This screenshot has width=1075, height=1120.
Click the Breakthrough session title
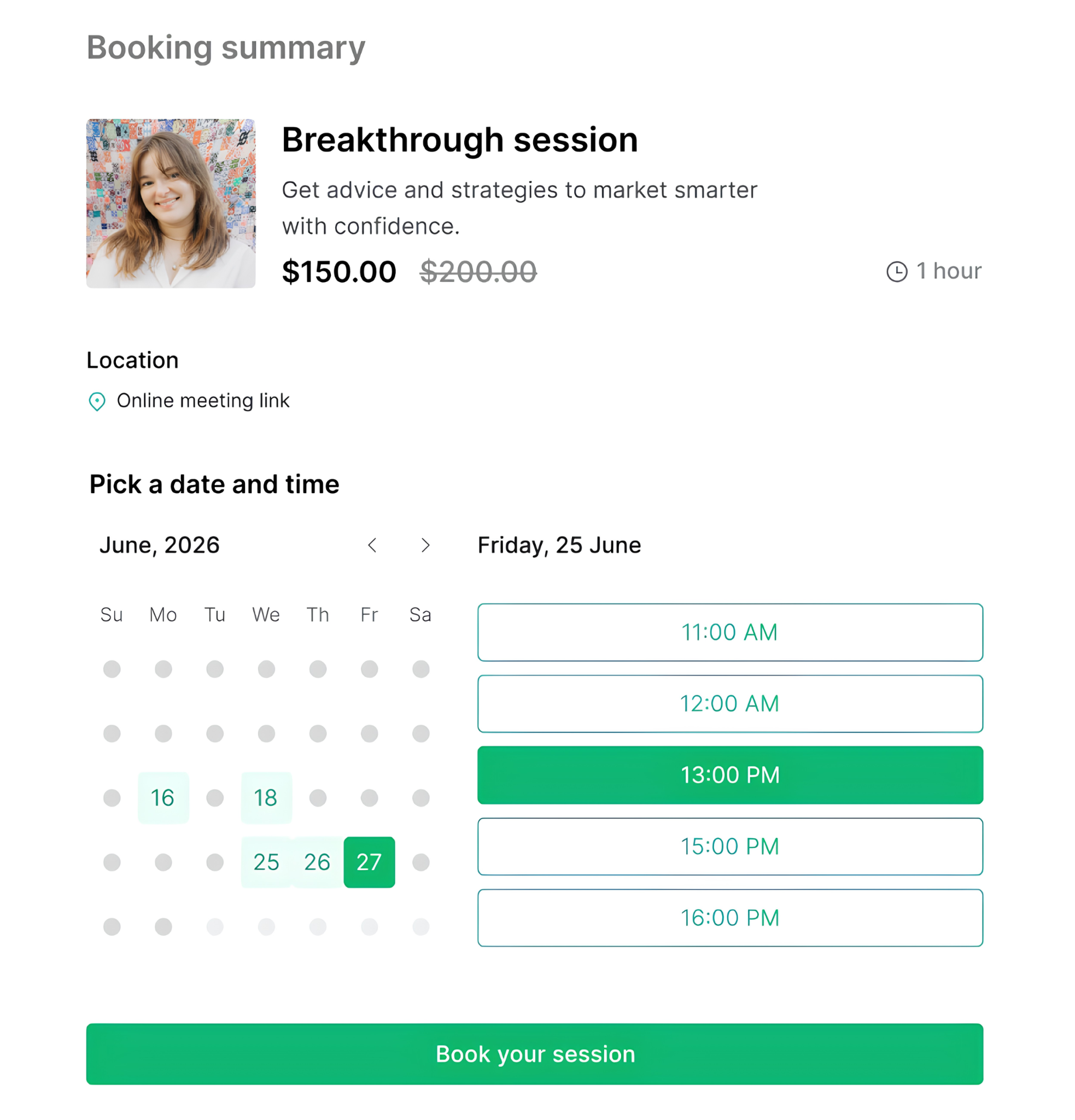pyautogui.click(x=460, y=140)
